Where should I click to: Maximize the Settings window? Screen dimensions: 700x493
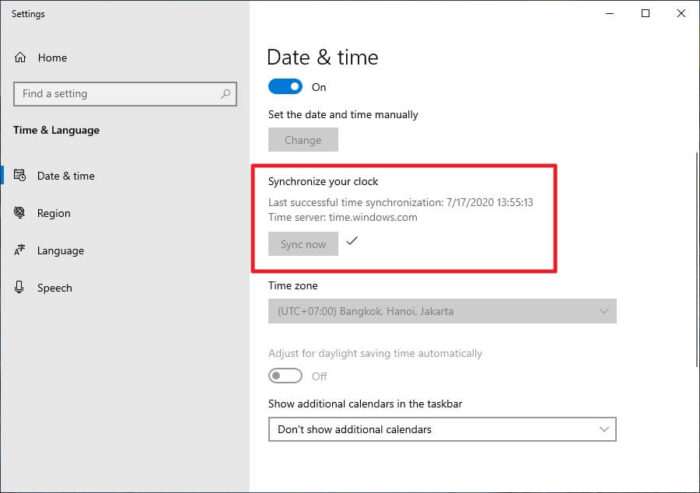(x=646, y=13)
